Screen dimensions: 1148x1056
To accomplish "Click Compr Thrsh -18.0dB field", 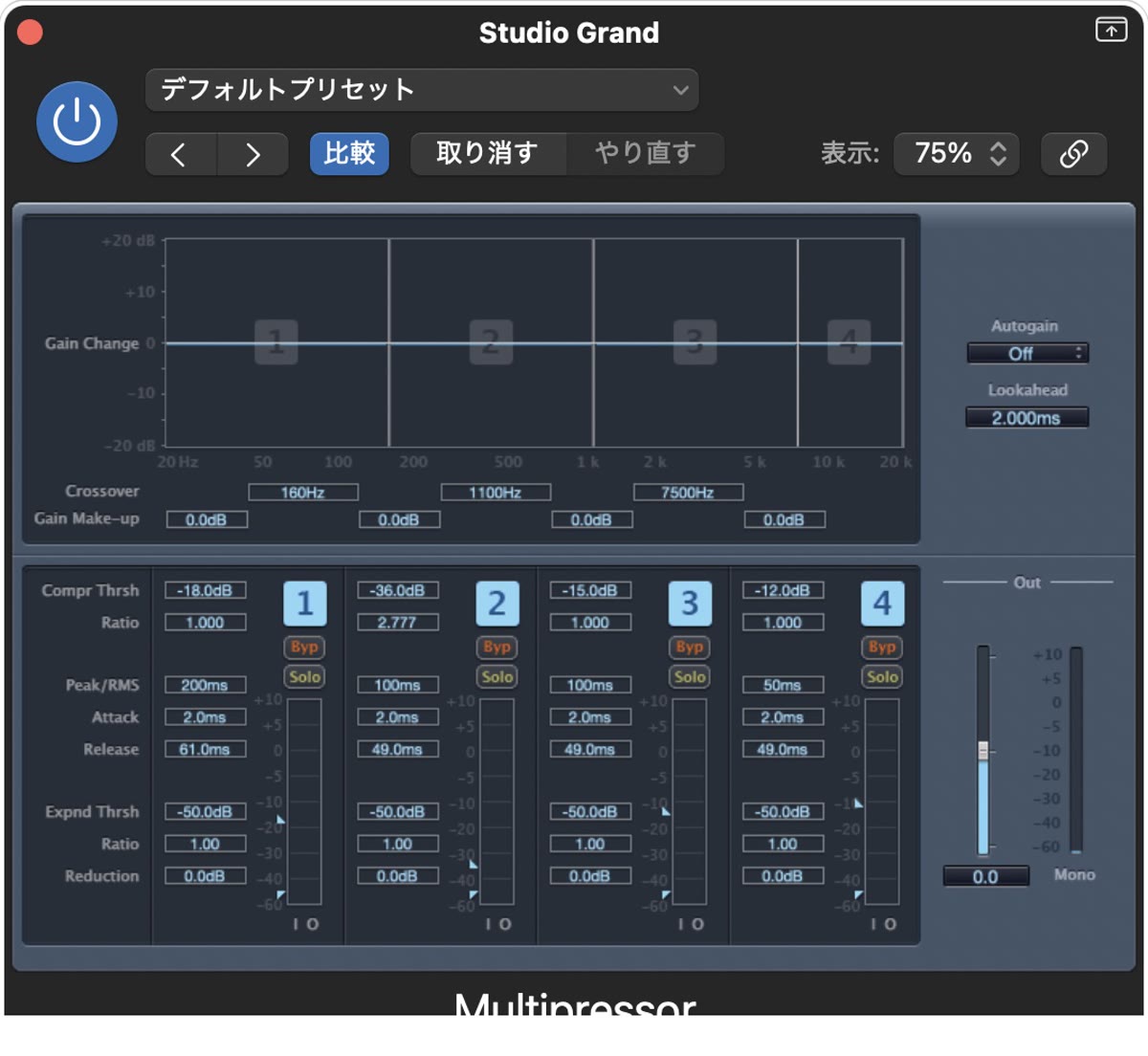I will click(x=205, y=590).
